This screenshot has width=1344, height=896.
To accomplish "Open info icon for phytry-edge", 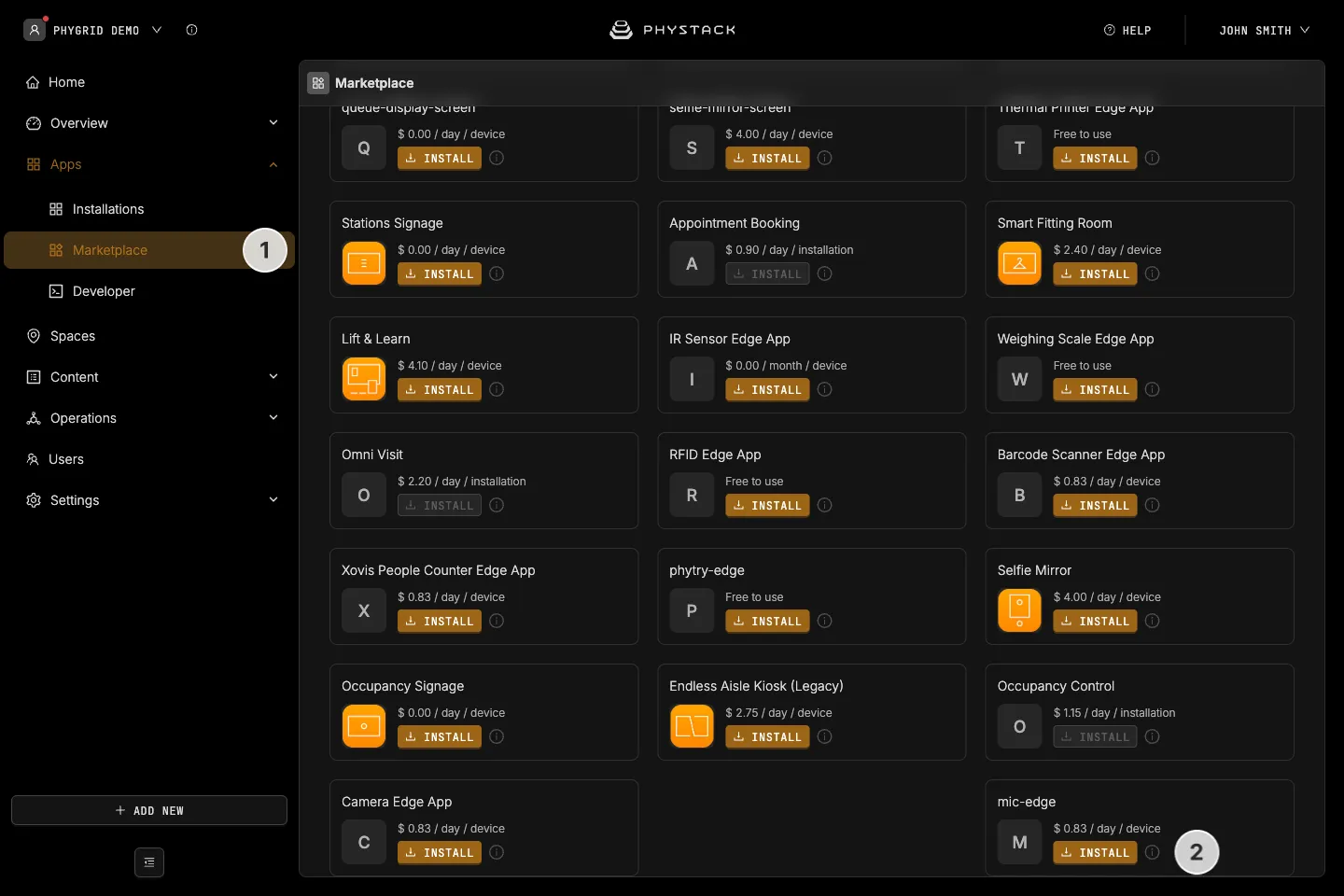I will point(825,621).
